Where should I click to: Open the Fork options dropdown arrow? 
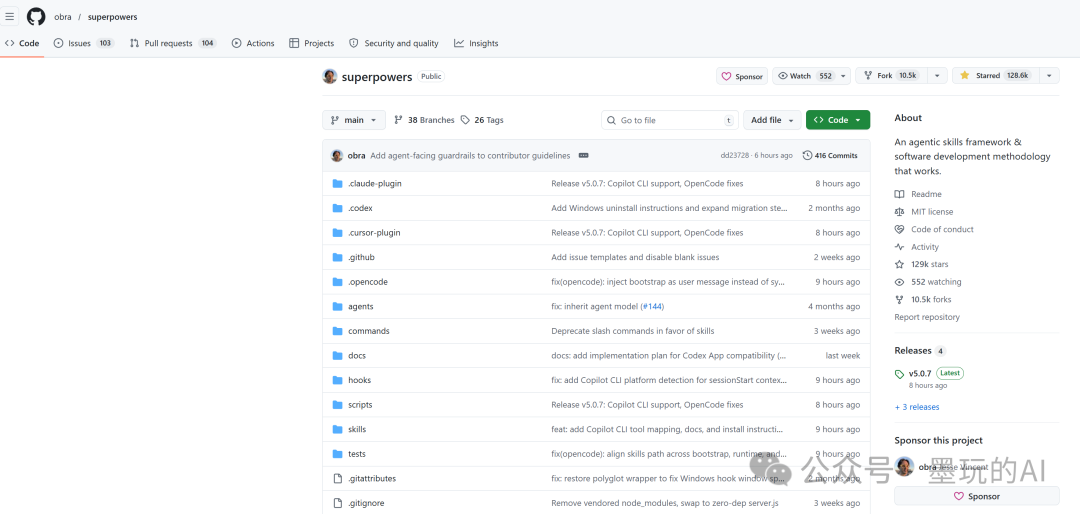pos(937,76)
